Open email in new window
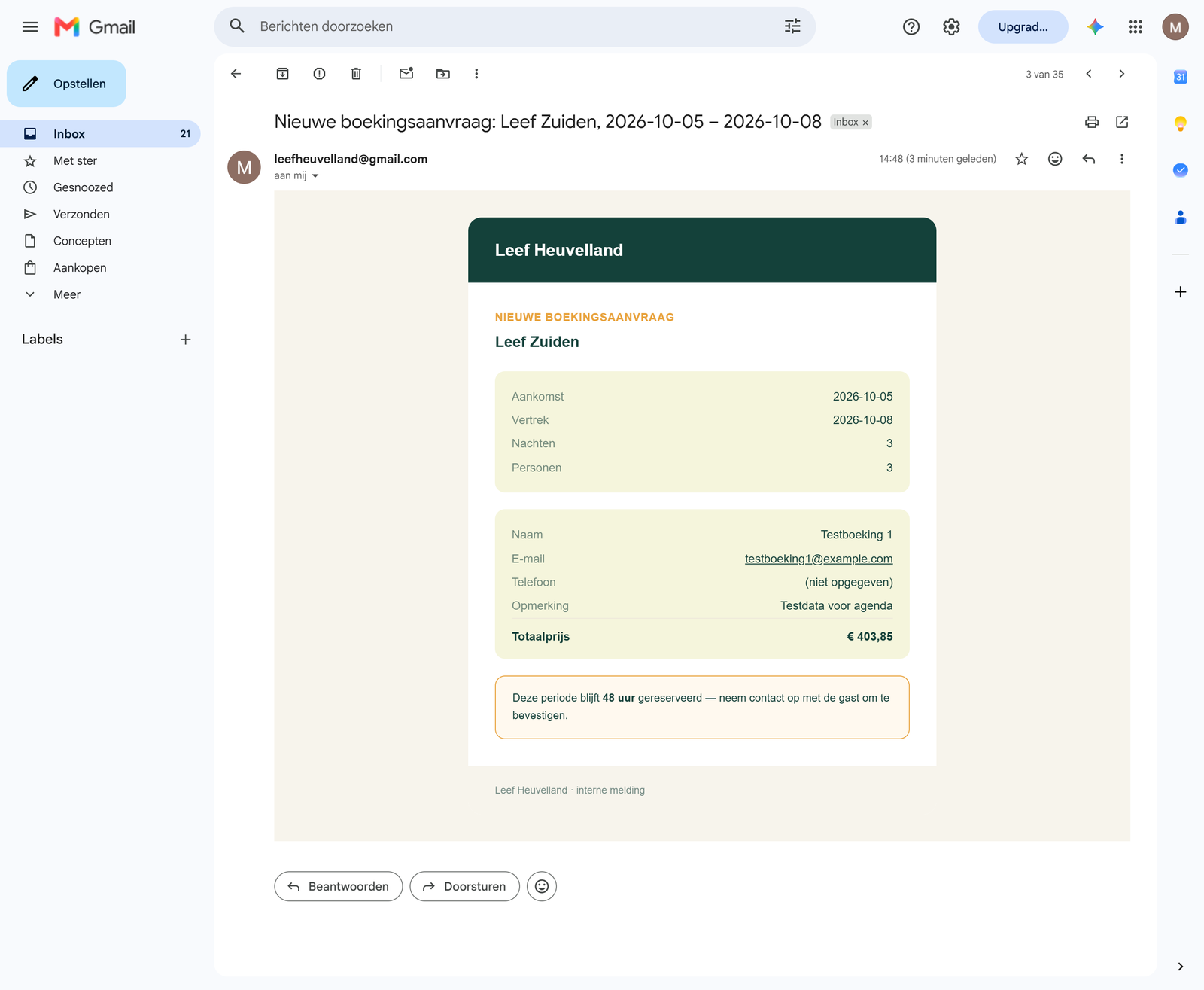The height and width of the screenshot is (990, 1204). (x=1122, y=122)
